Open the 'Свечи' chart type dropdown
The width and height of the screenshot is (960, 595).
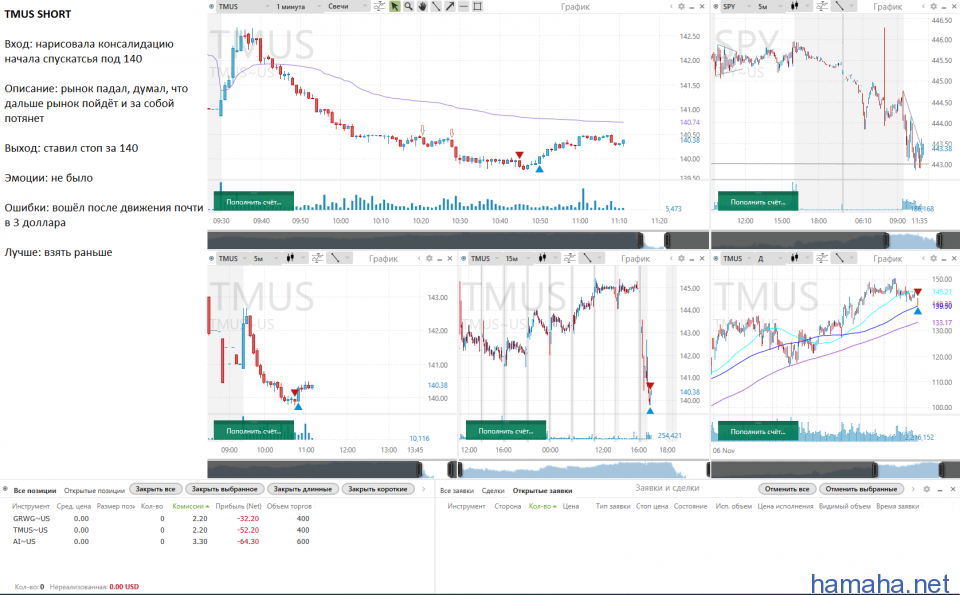347,6
